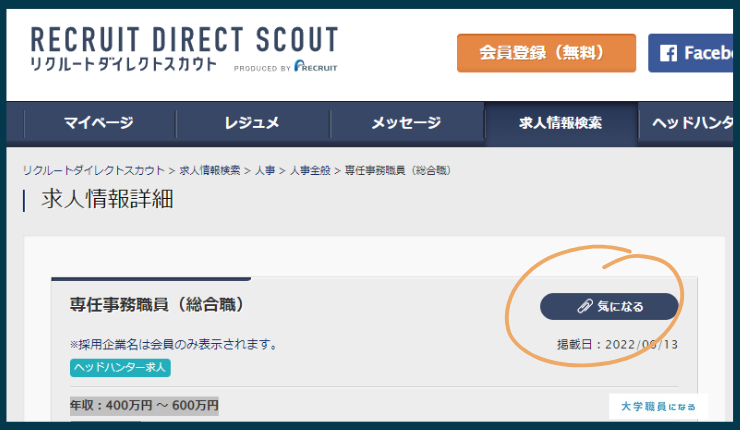Click リクルートダイレクトスカウト breadcrumb link
This screenshot has width=740, height=430.
[x=94, y=171]
